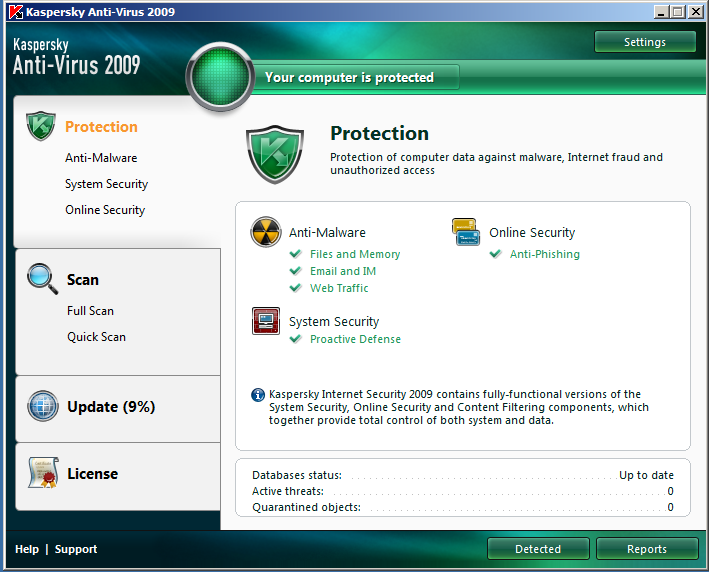Open the Help link
The width and height of the screenshot is (709, 572).
coord(27,549)
